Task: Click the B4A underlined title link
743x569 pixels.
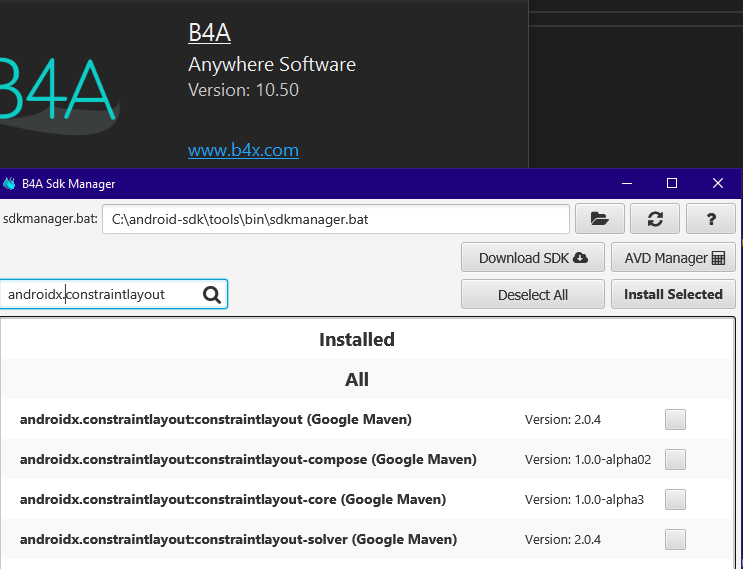Action: (x=209, y=33)
